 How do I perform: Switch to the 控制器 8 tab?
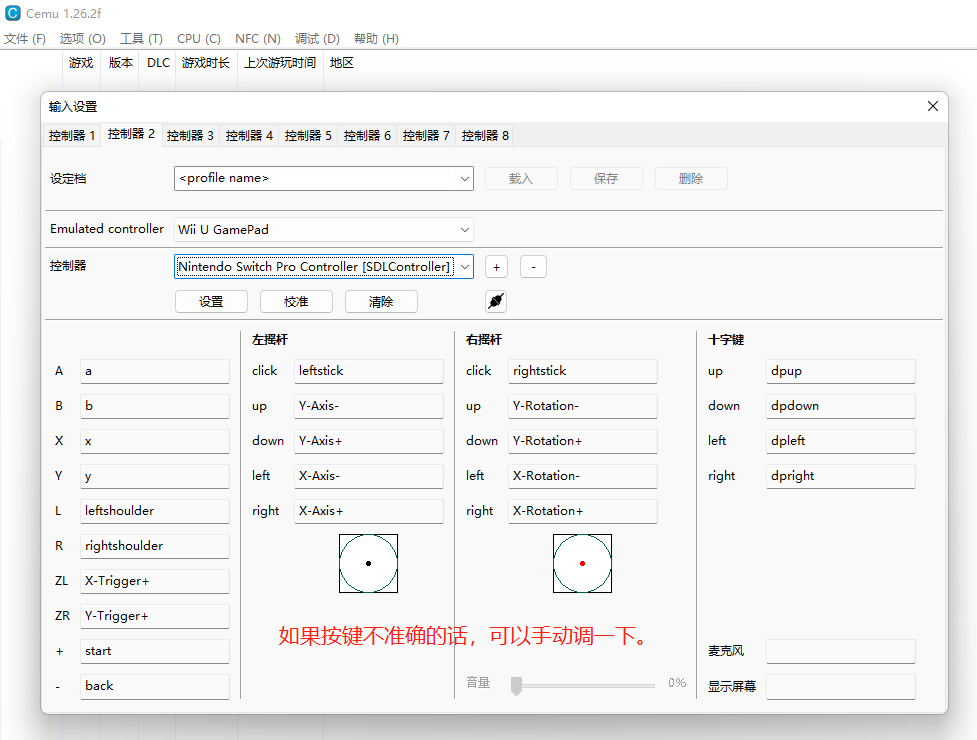point(483,134)
